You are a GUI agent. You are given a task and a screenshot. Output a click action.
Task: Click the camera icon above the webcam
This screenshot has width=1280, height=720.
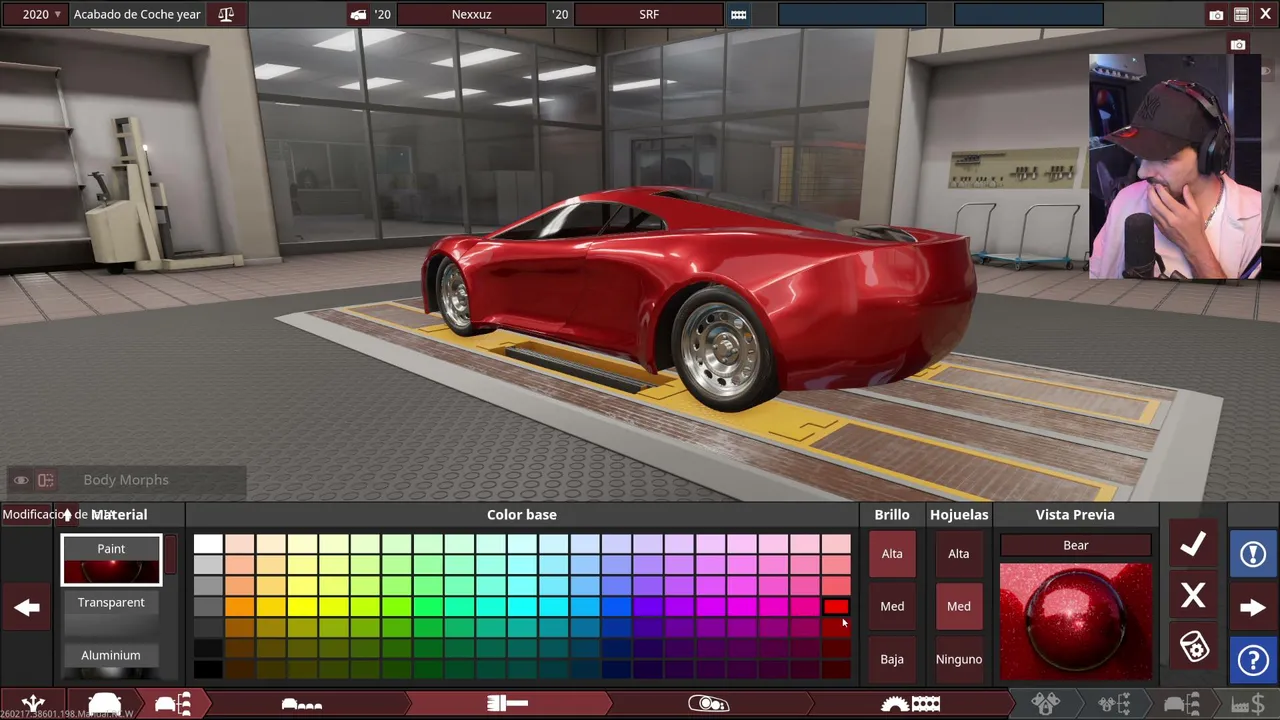pos(1238,45)
